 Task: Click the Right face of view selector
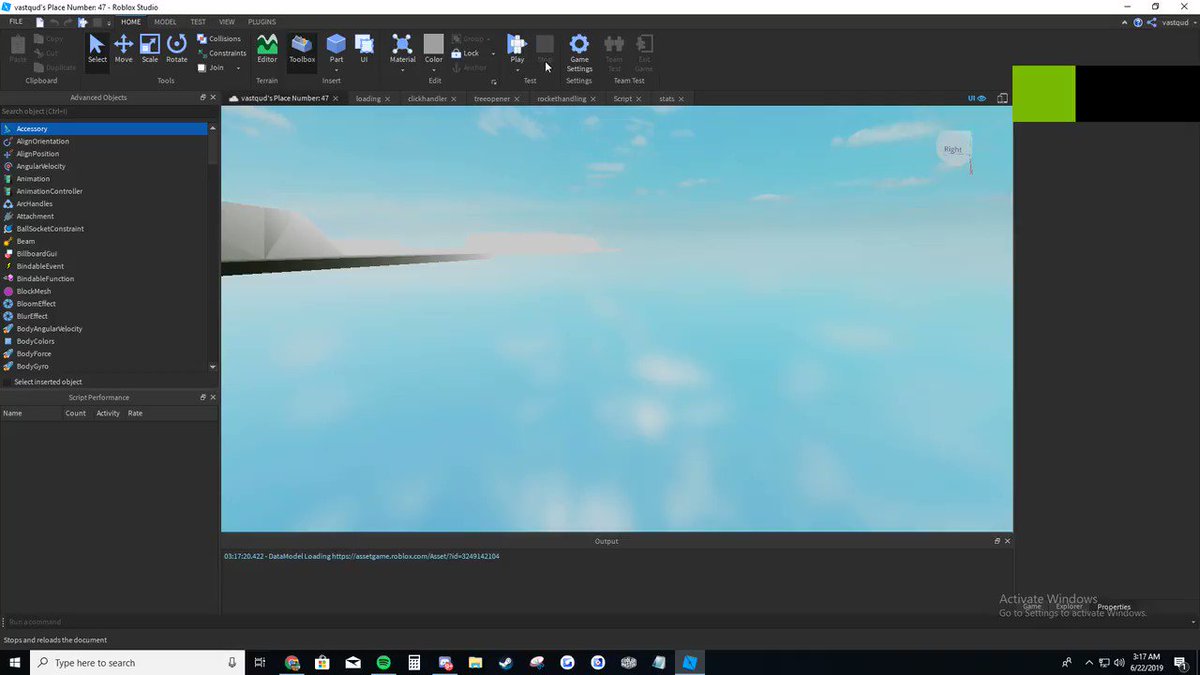[x=953, y=149]
